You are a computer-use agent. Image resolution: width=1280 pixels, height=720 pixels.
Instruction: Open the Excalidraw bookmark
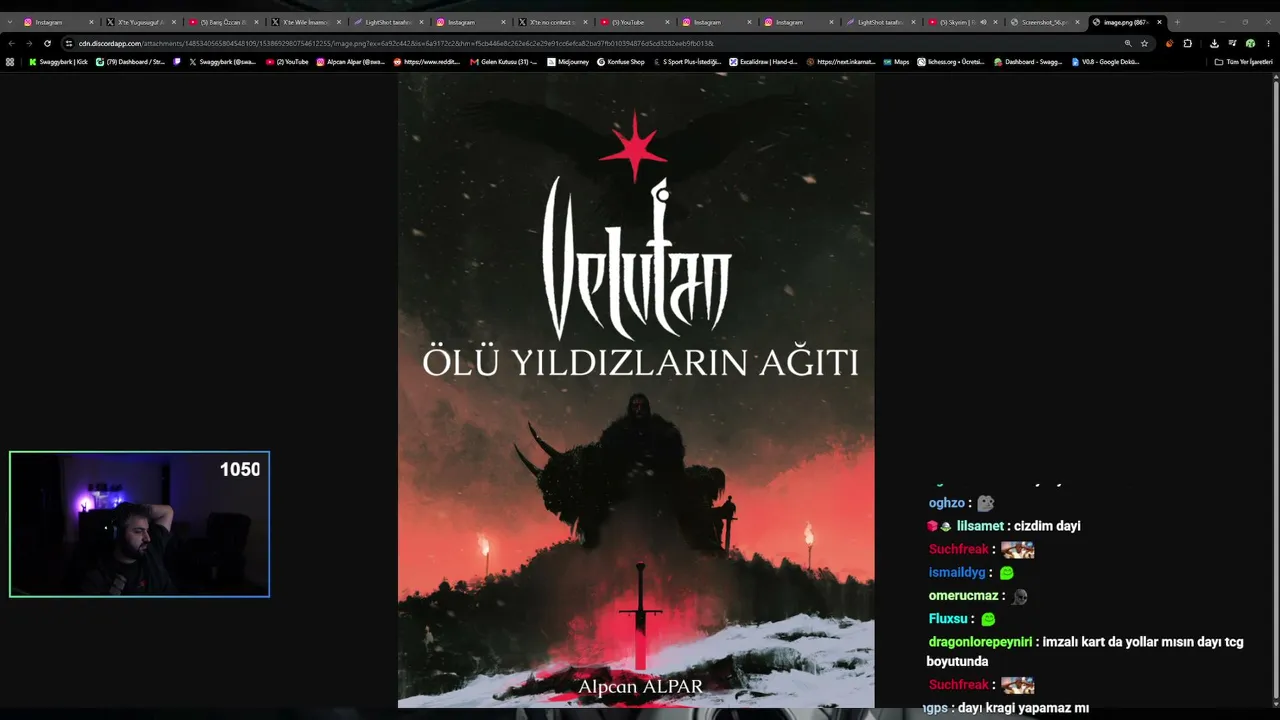763,62
